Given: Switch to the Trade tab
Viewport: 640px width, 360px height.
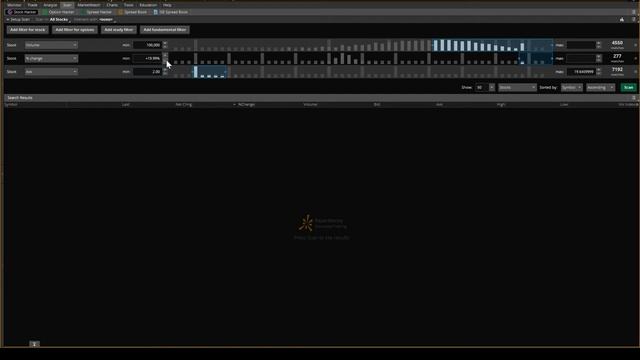Looking at the screenshot, I should click(33, 5).
